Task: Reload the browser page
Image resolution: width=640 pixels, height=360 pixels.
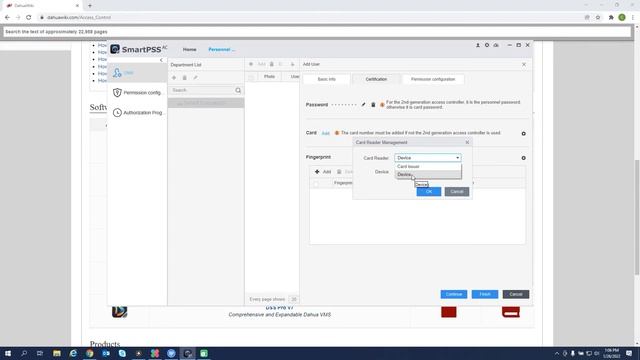Action: click(29, 18)
